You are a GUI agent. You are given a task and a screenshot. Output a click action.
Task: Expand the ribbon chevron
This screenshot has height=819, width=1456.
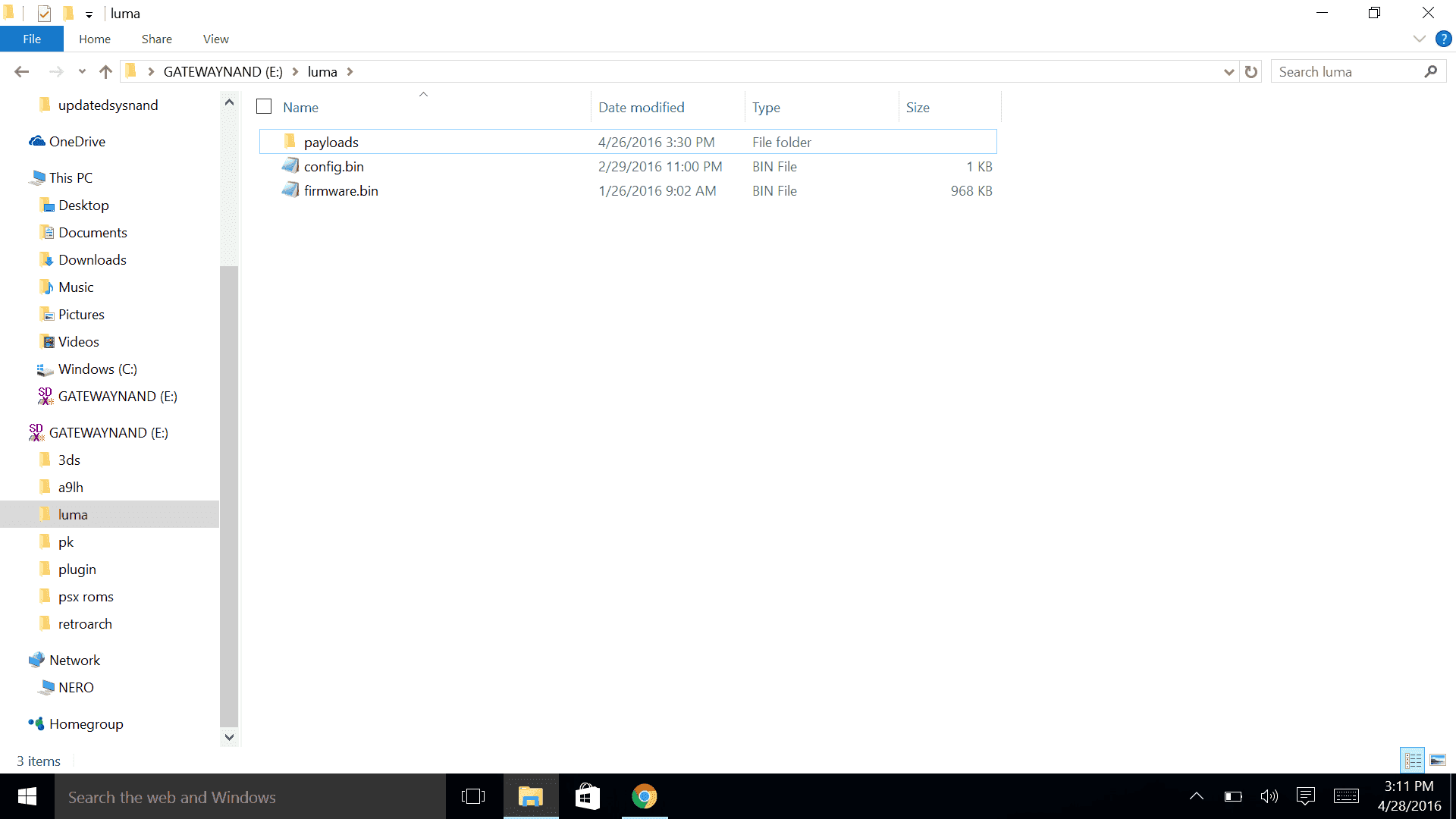1420,39
